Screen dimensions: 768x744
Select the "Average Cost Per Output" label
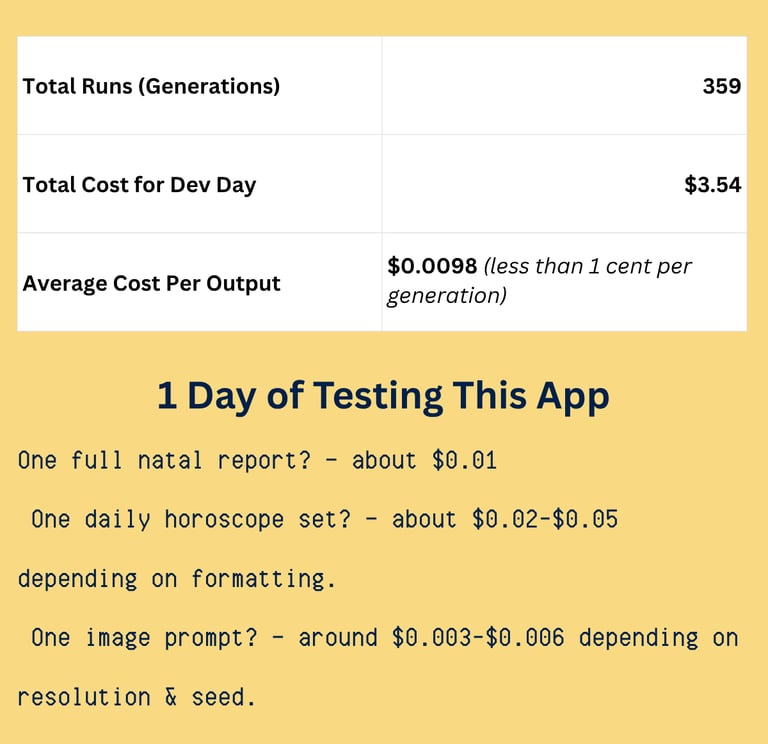[151, 283]
